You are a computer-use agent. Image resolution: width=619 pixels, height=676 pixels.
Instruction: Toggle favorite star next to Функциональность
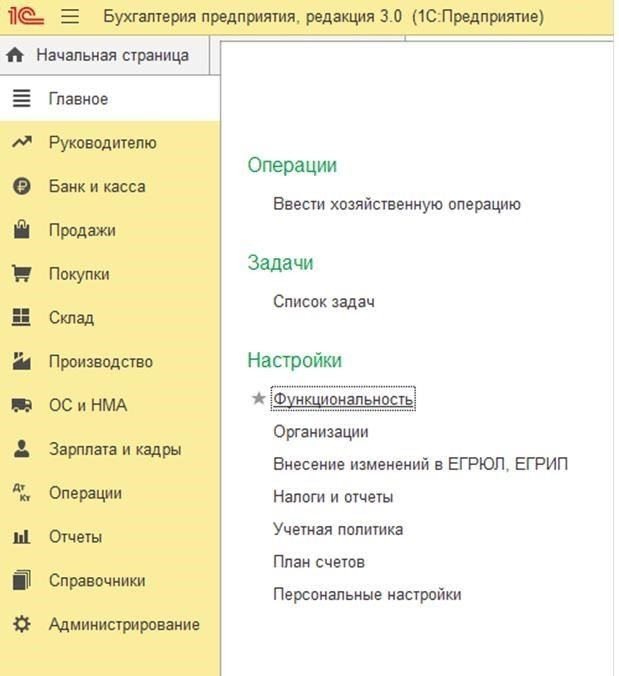(x=259, y=399)
